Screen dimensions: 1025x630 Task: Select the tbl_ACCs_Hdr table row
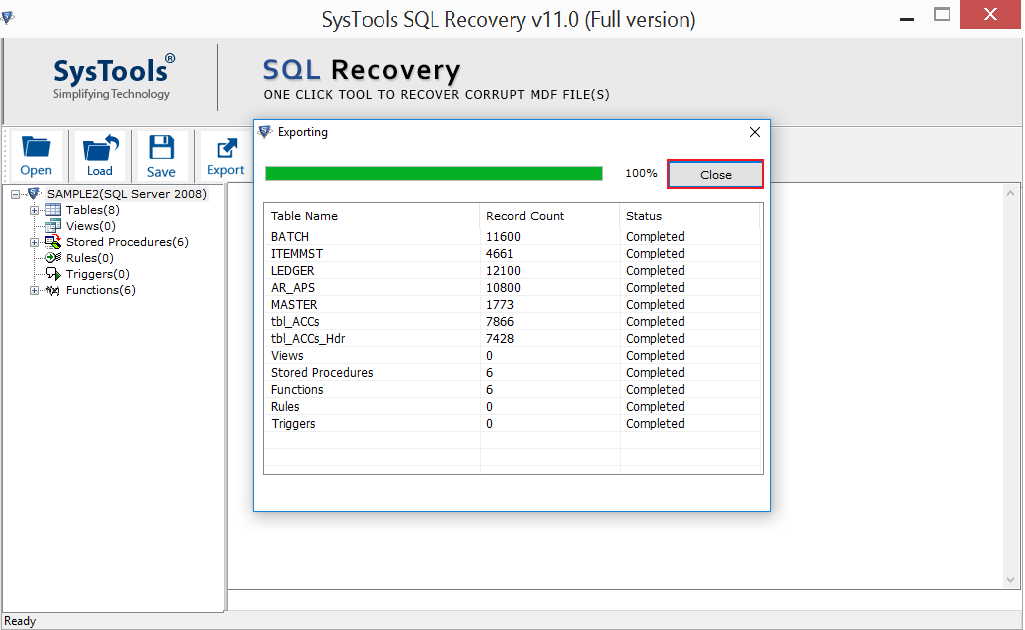click(x=513, y=339)
